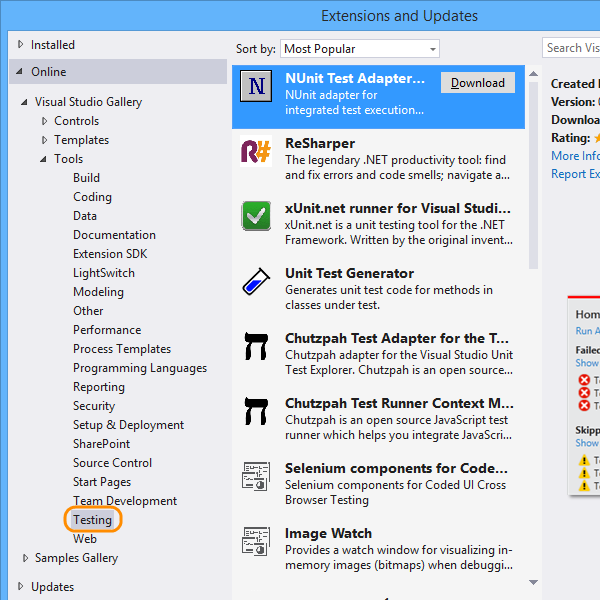This screenshot has width=600, height=600.
Task: Collapse the Tools tree node
Action: tap(44, 159)
